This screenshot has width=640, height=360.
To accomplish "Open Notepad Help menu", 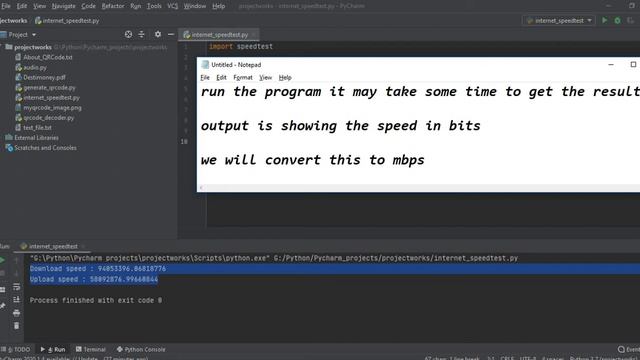I will [x=285, y=78].
